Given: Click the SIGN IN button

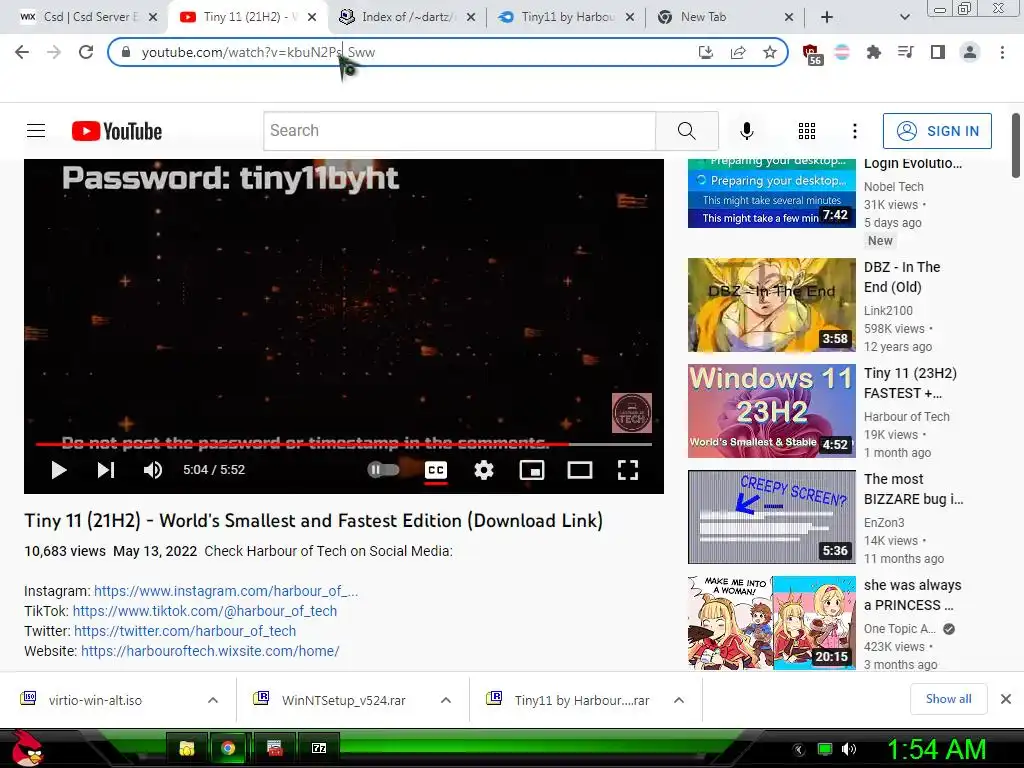Looking at the screenshot, I should tap(937, 131).
